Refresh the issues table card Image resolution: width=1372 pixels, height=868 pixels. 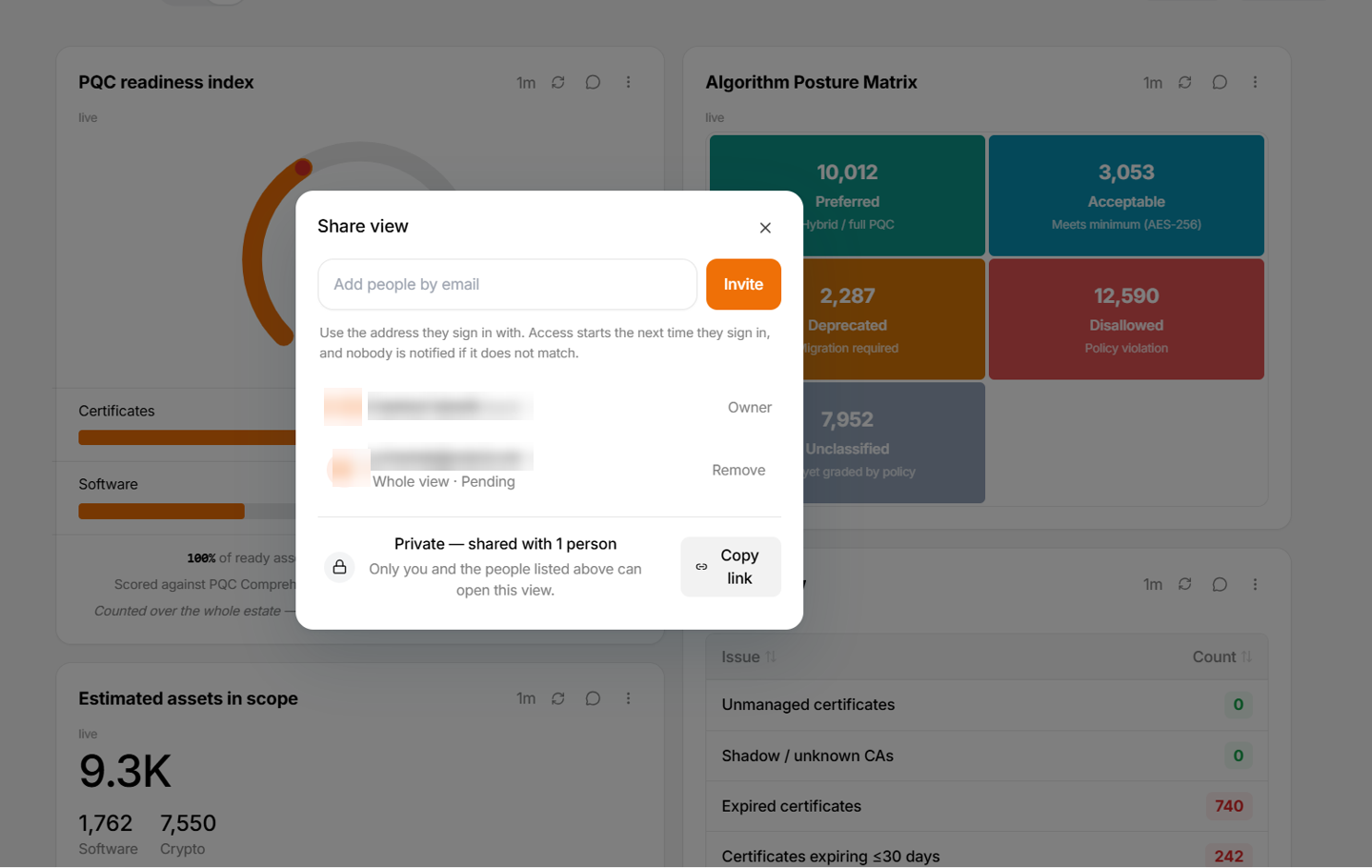coord(1185,584)
